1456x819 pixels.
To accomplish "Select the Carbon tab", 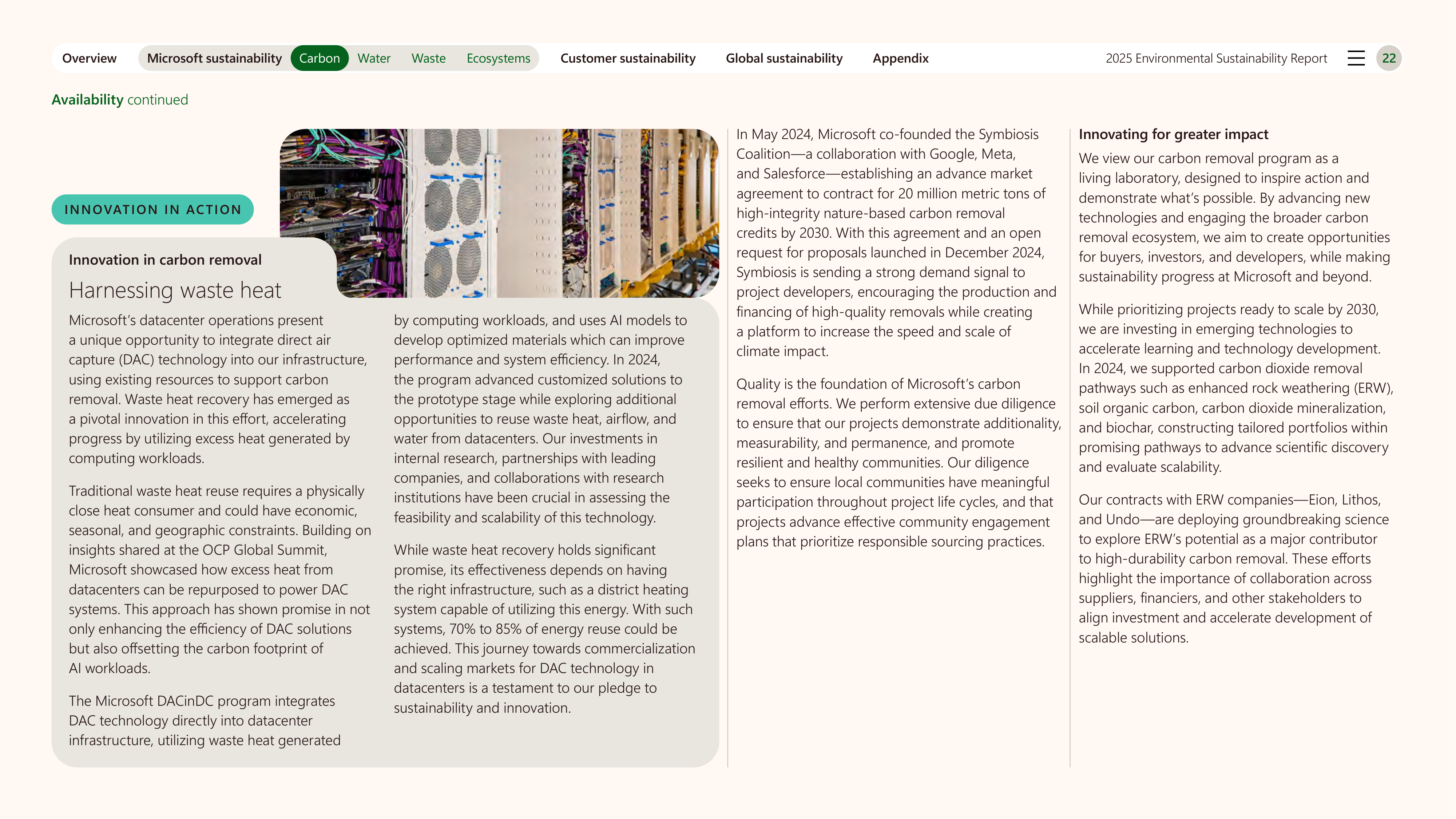I will (320, 58).
